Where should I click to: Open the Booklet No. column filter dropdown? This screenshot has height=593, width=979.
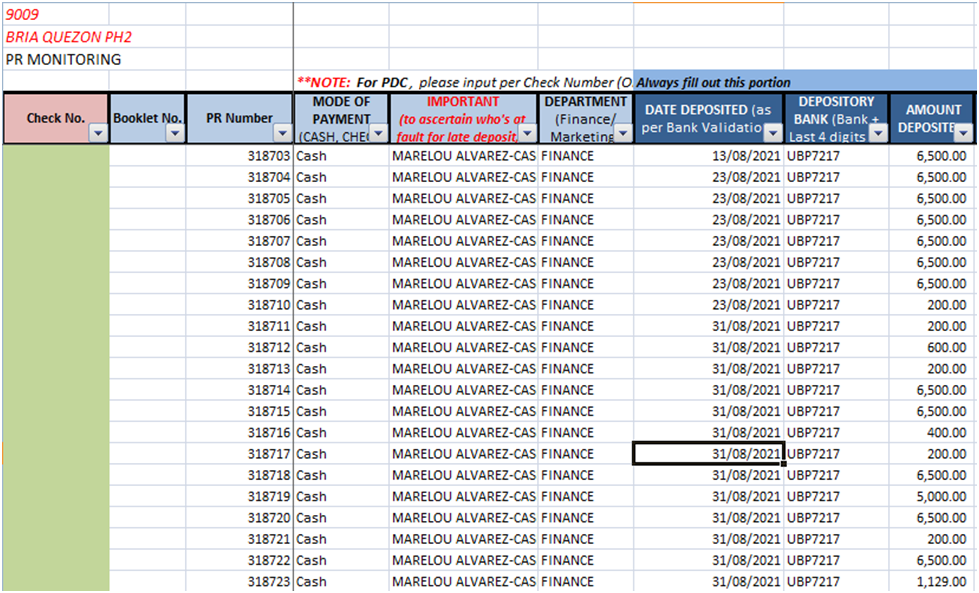tap(175, 132)
